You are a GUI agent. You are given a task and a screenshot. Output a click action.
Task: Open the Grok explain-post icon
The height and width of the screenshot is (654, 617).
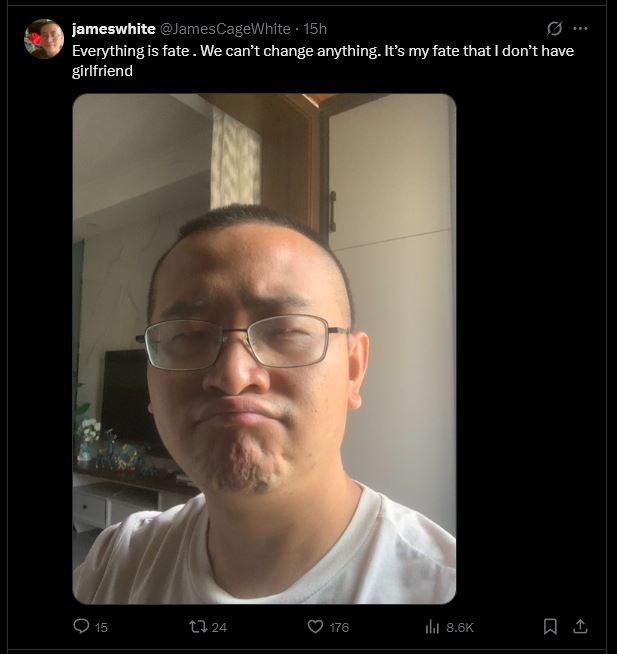tap(554, 28)
